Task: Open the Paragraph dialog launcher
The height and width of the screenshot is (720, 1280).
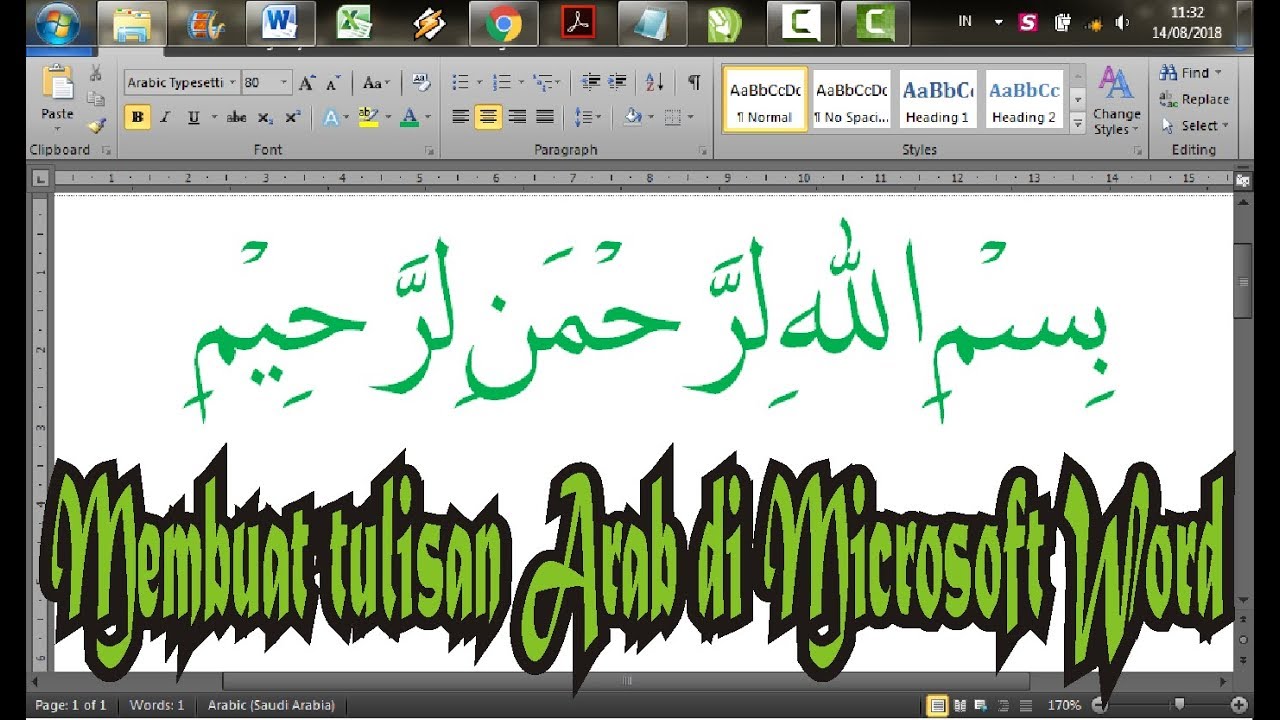Action: pos(703,151)
